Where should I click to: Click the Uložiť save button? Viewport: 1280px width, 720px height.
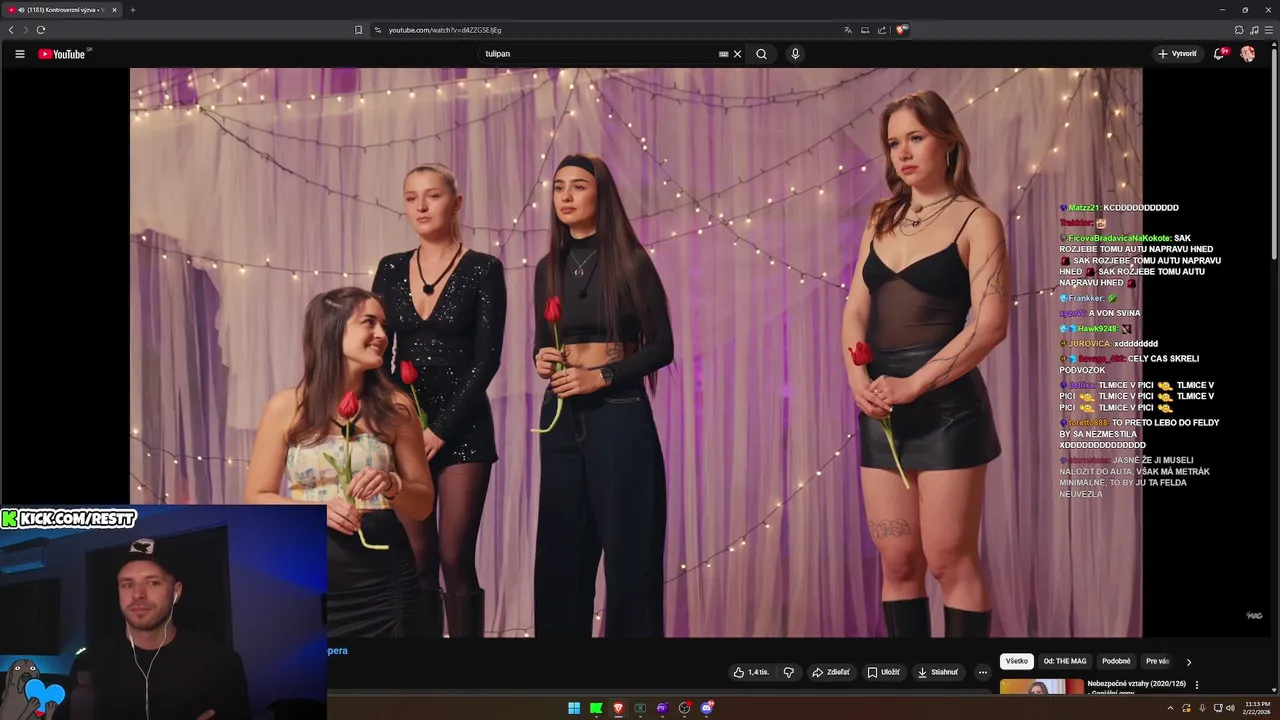point(884,672)
